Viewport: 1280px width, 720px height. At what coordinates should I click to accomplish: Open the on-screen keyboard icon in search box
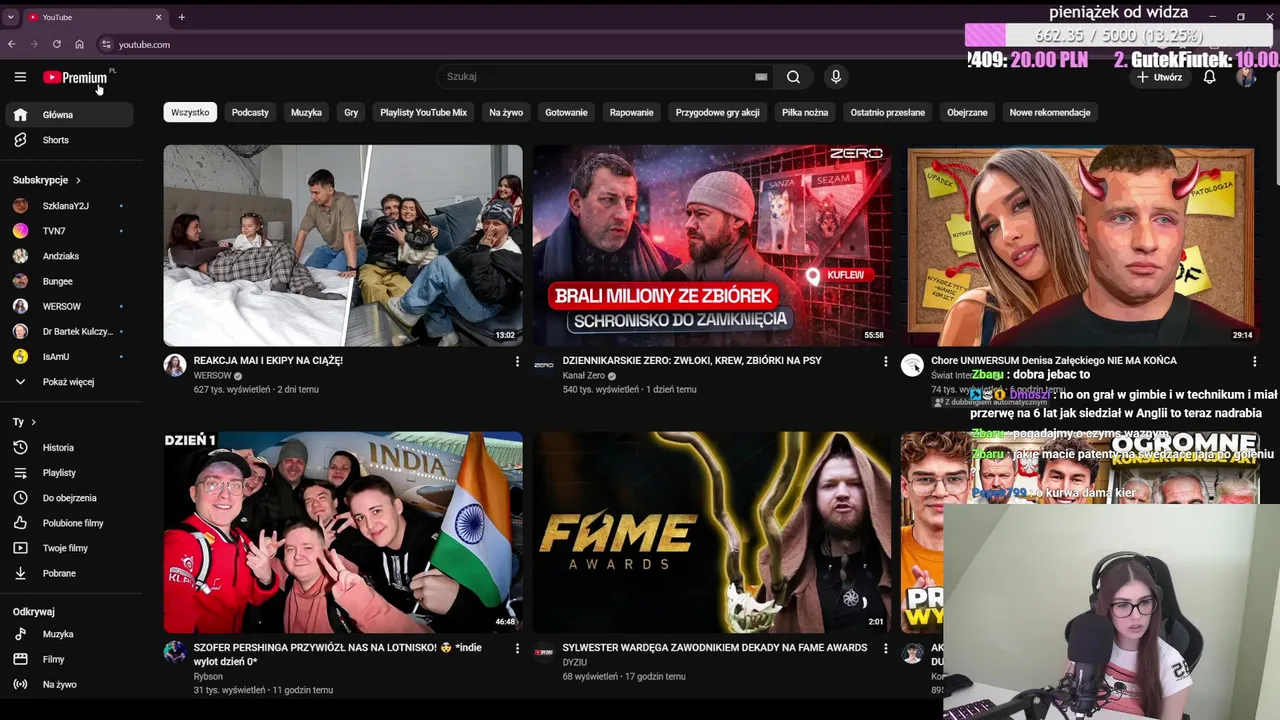coord(761,77)
